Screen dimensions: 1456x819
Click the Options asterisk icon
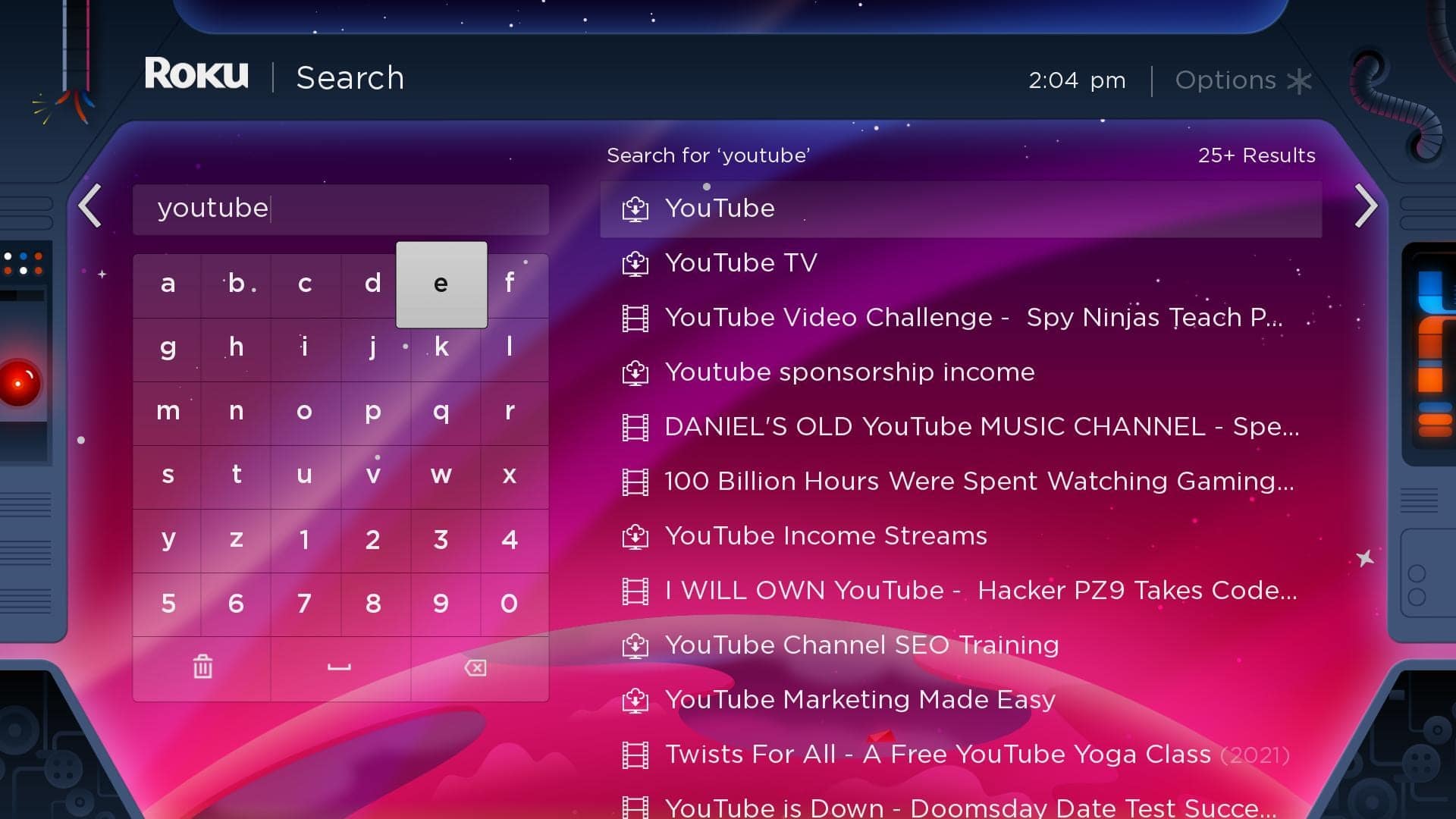1299,80
